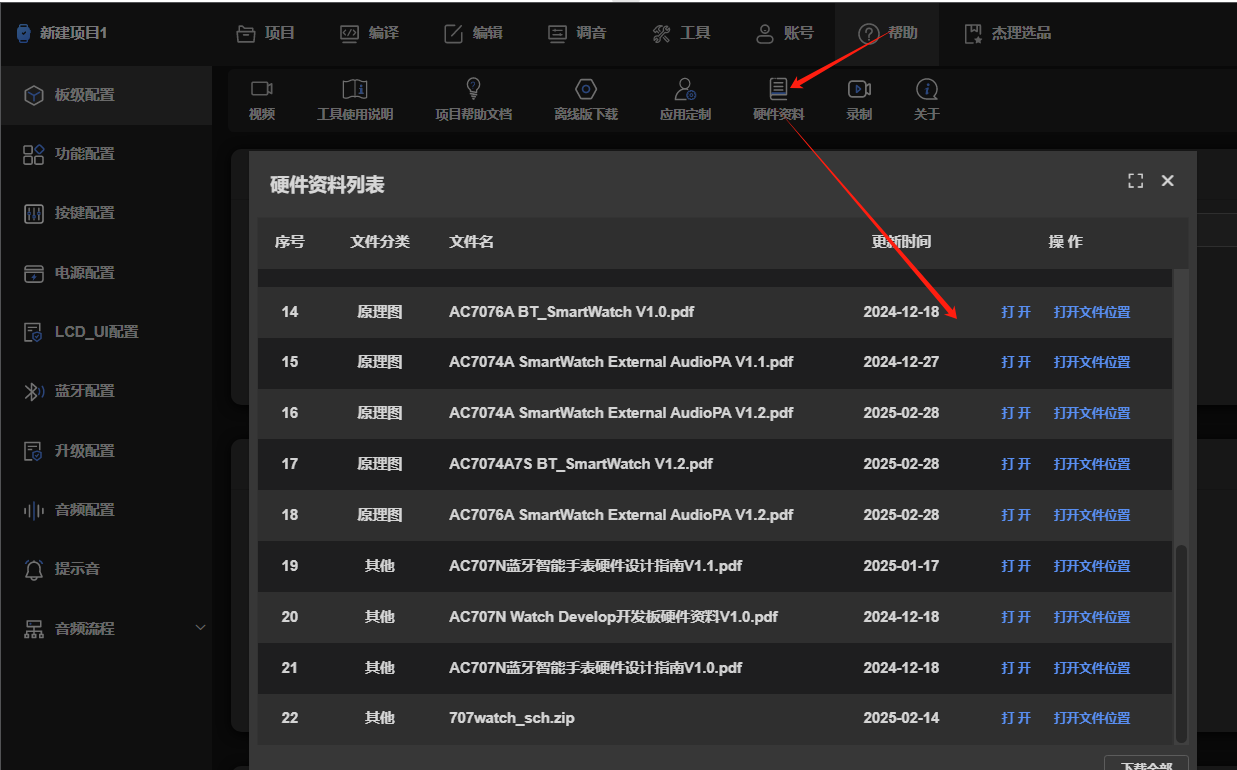Click the 更新时间 column header

[901, 242]
